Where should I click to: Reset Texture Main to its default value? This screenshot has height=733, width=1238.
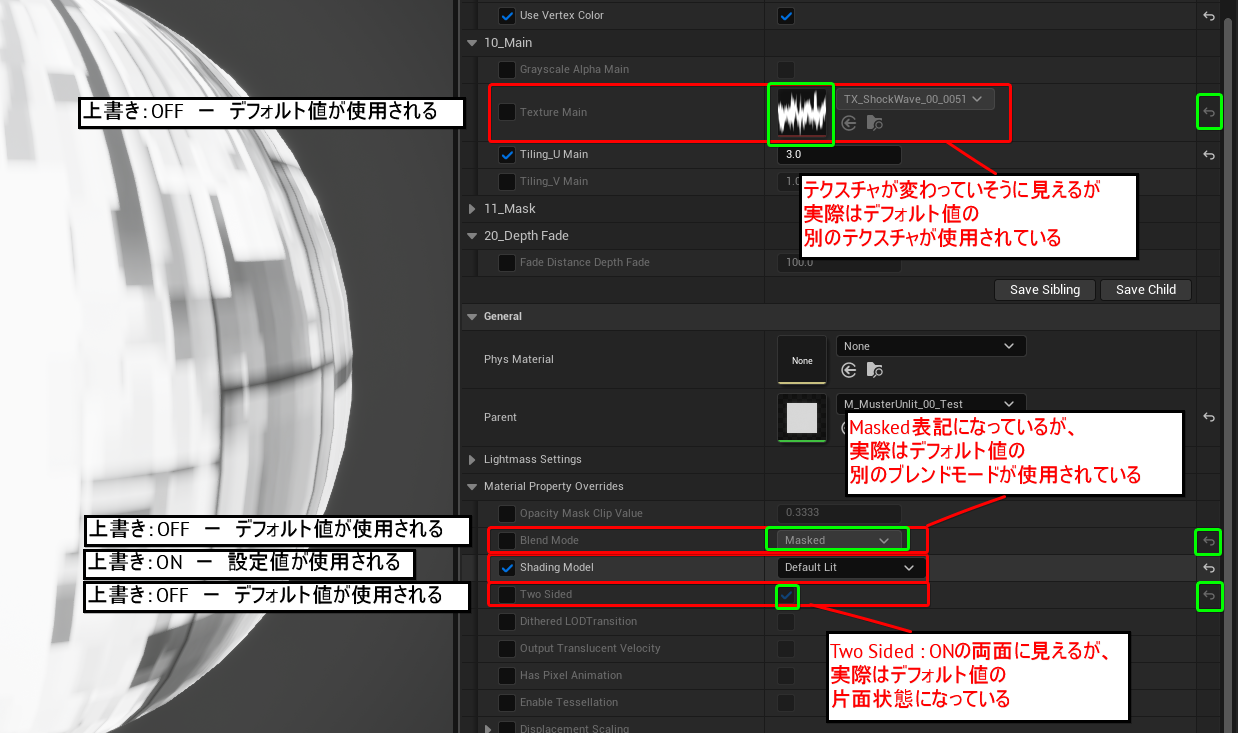[x=1208, y=113]
